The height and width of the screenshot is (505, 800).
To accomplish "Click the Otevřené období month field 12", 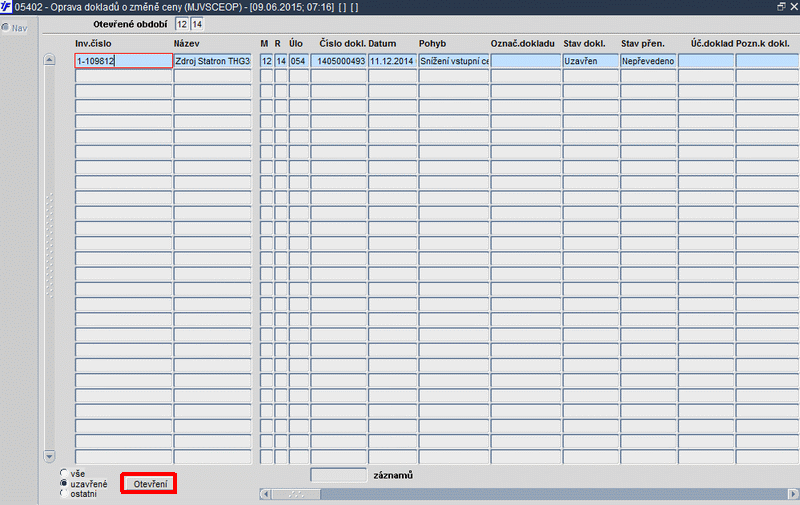I will click(x=182, y=24).
